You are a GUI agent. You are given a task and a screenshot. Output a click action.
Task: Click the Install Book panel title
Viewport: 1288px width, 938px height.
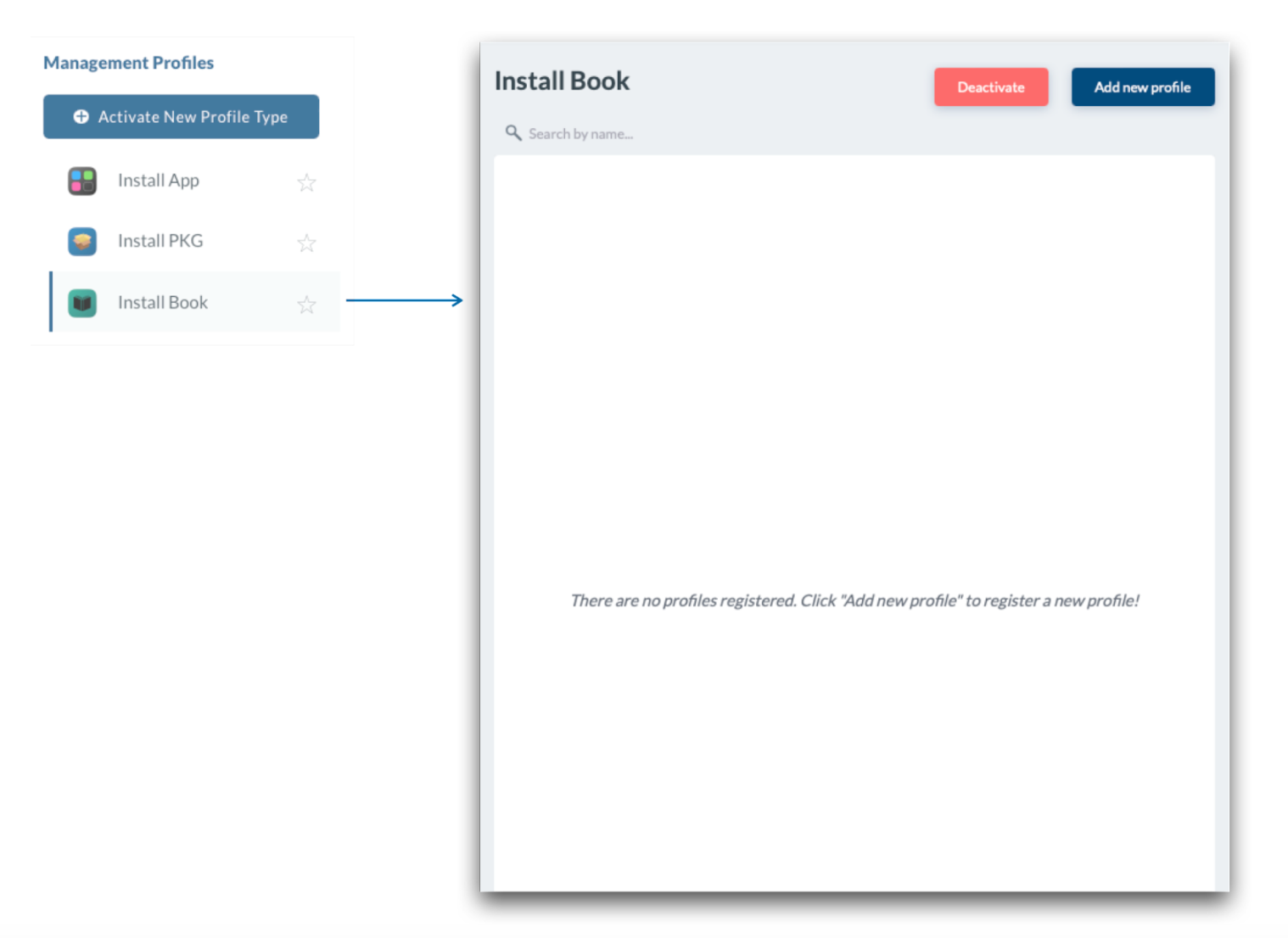[x=562, y=81]
